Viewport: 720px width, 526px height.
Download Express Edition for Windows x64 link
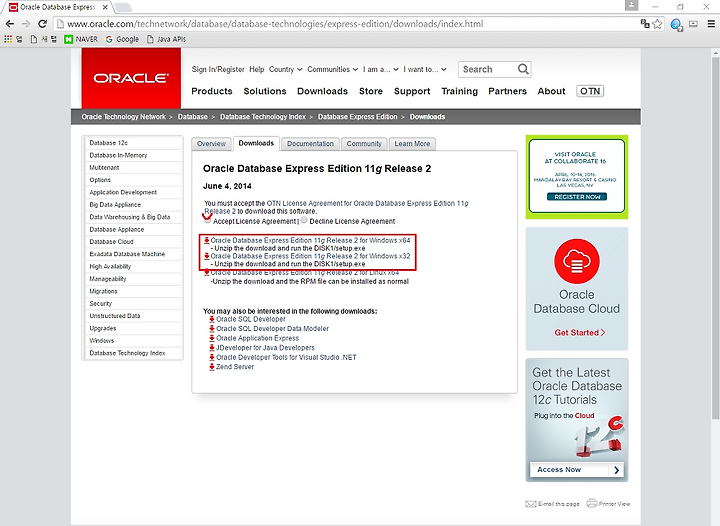(310, 240)
